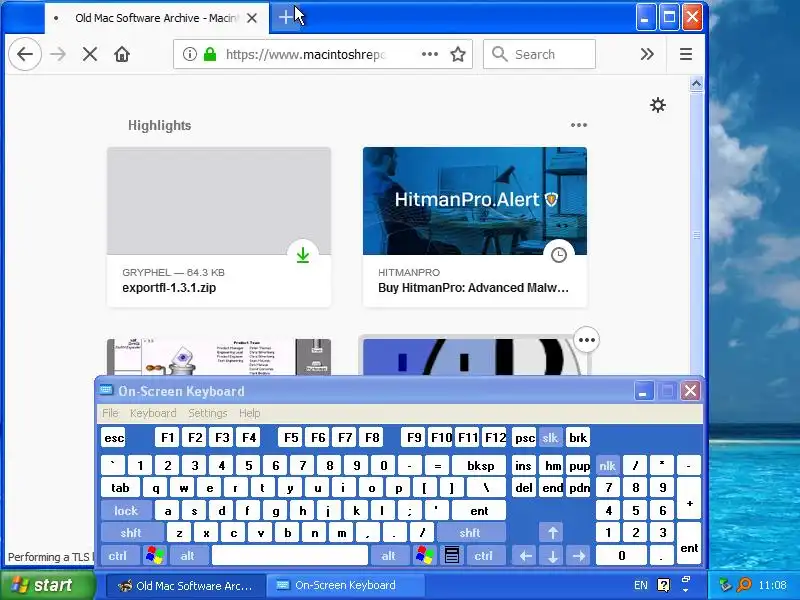Switch to Old Mac Software Arc... taskbar button
The image size is (800, 600).
tap(186, 585)
